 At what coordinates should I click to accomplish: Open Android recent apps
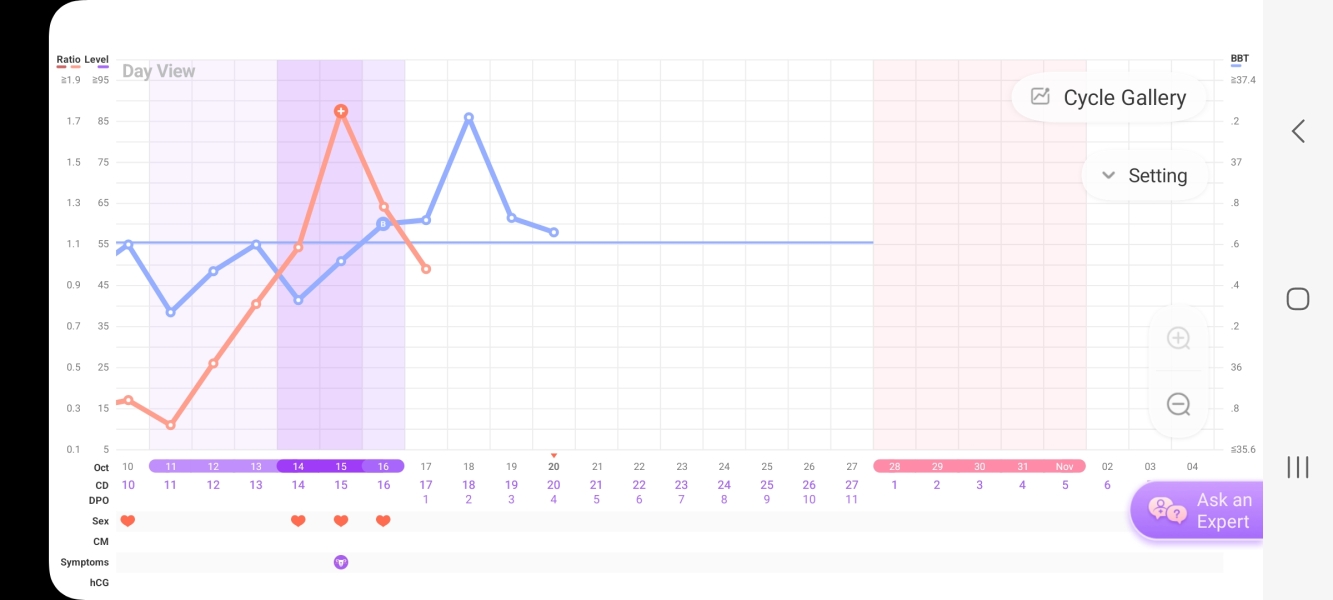1298,467
